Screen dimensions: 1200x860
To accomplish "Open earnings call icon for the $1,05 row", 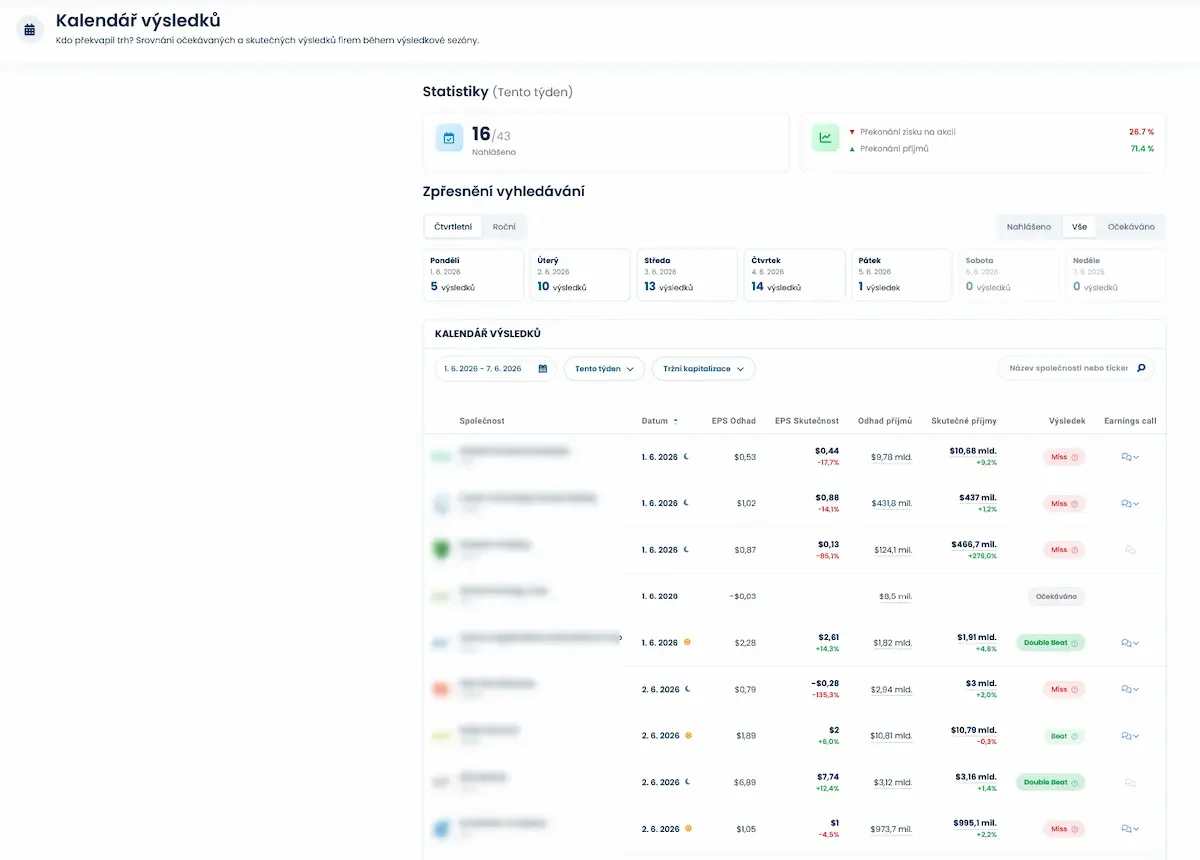I will pos(1130,829).
